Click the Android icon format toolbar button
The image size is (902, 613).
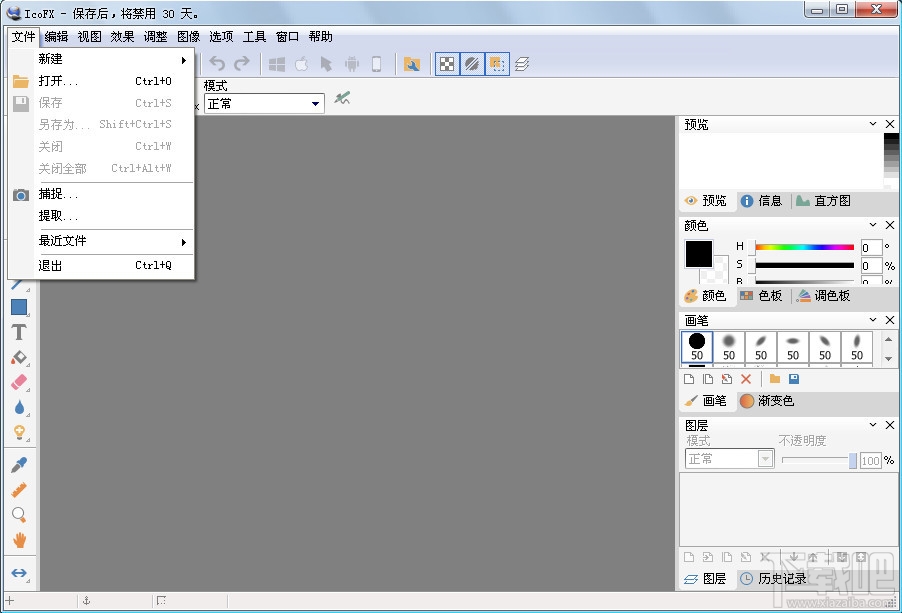coord(352,63)
